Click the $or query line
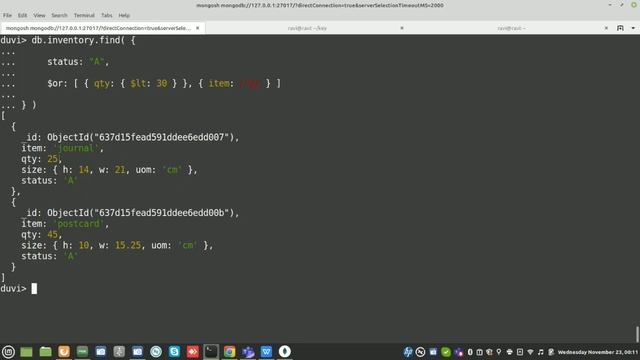 coord(164,83)
